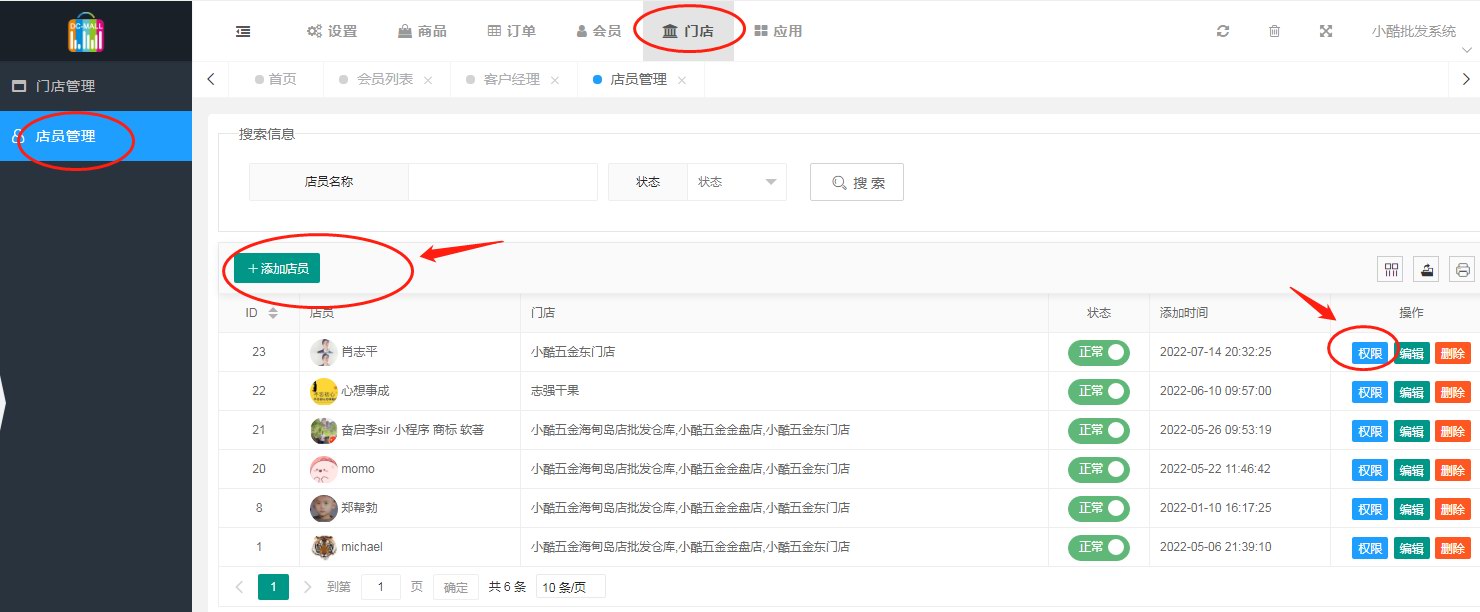This screenshot has width=1480, height=612.
Task: Open the column filter icon above table
Action: (1390, 269)
